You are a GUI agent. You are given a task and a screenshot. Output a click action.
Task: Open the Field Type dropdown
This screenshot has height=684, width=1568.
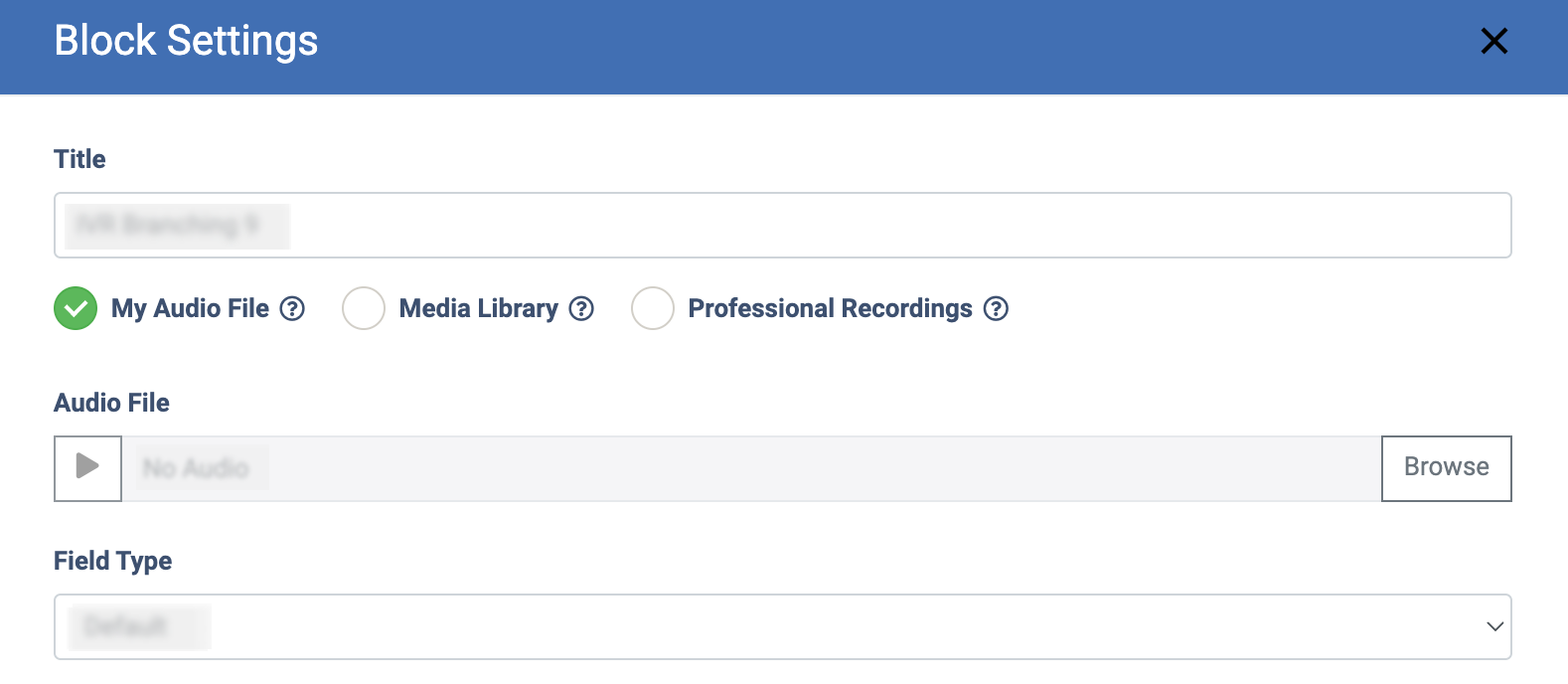coord(781,626)
